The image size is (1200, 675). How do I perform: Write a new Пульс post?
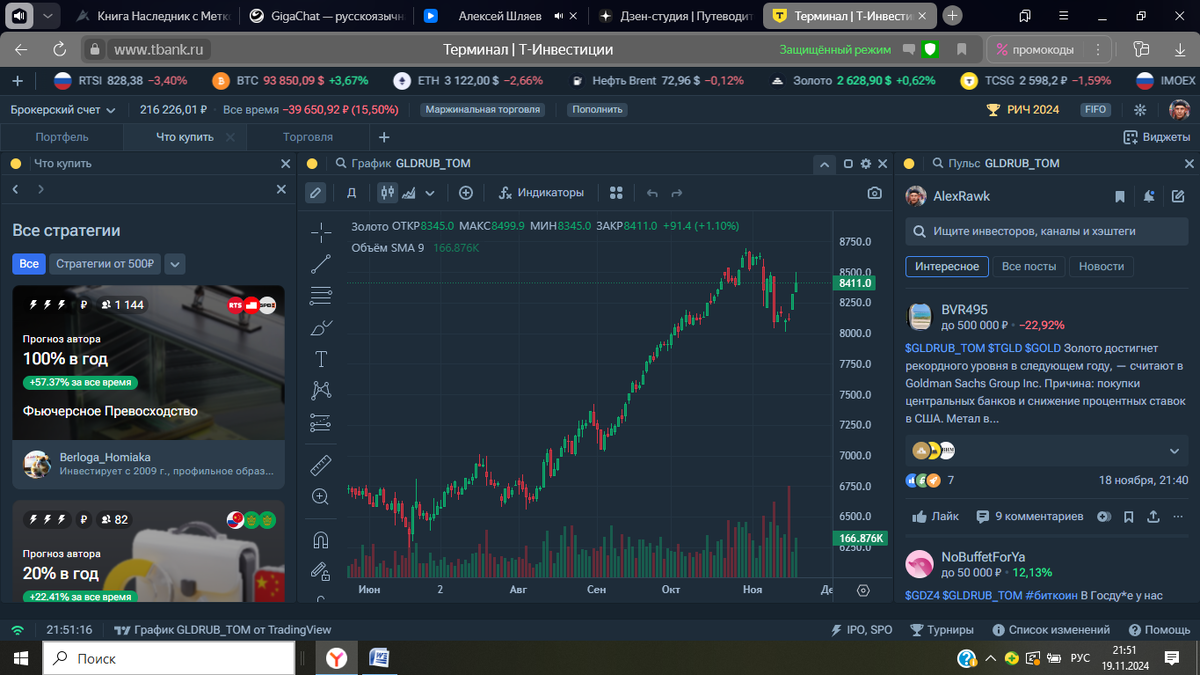point(1178,196)
